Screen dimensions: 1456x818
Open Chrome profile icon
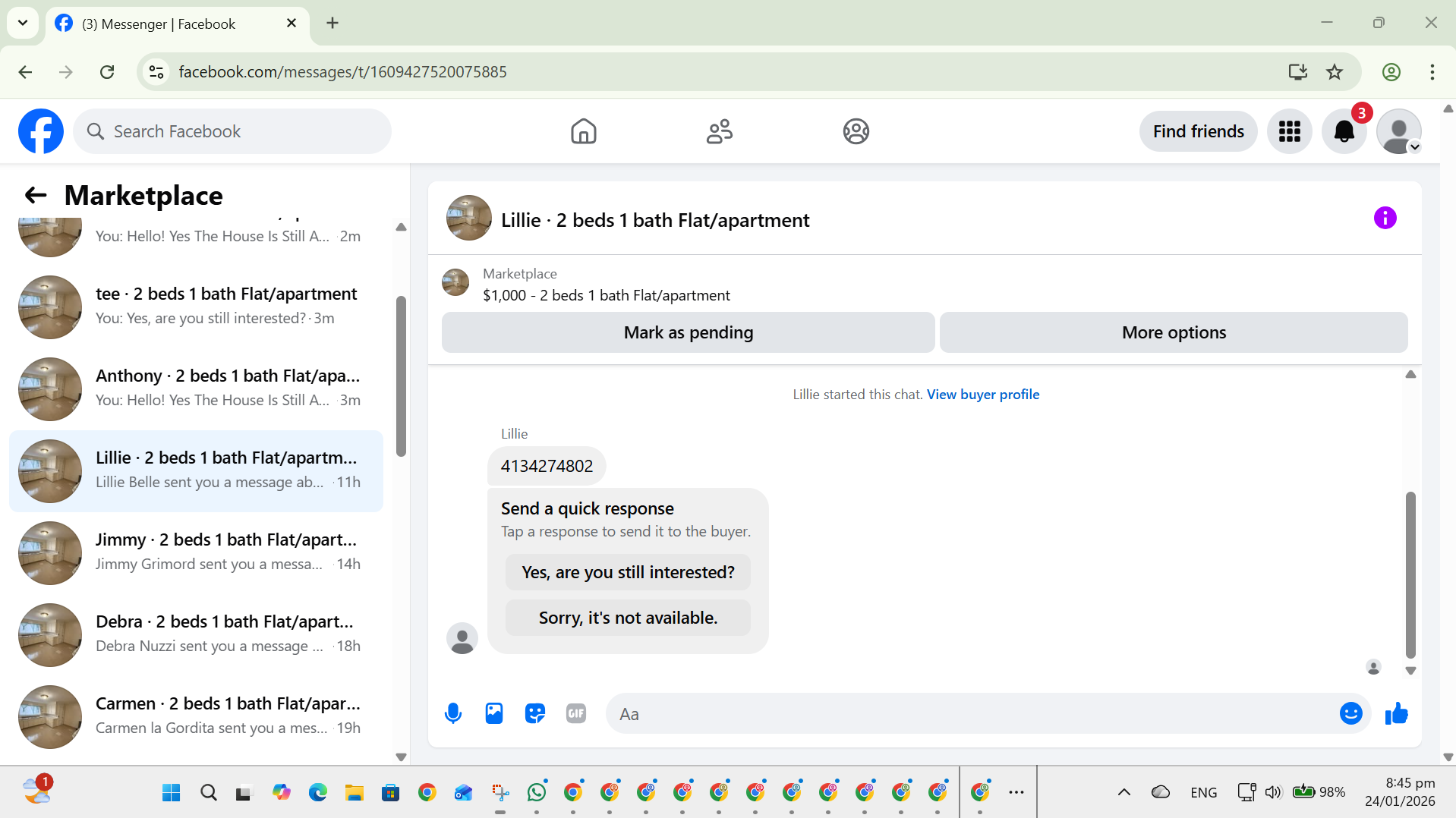[x=1391, y=72]
